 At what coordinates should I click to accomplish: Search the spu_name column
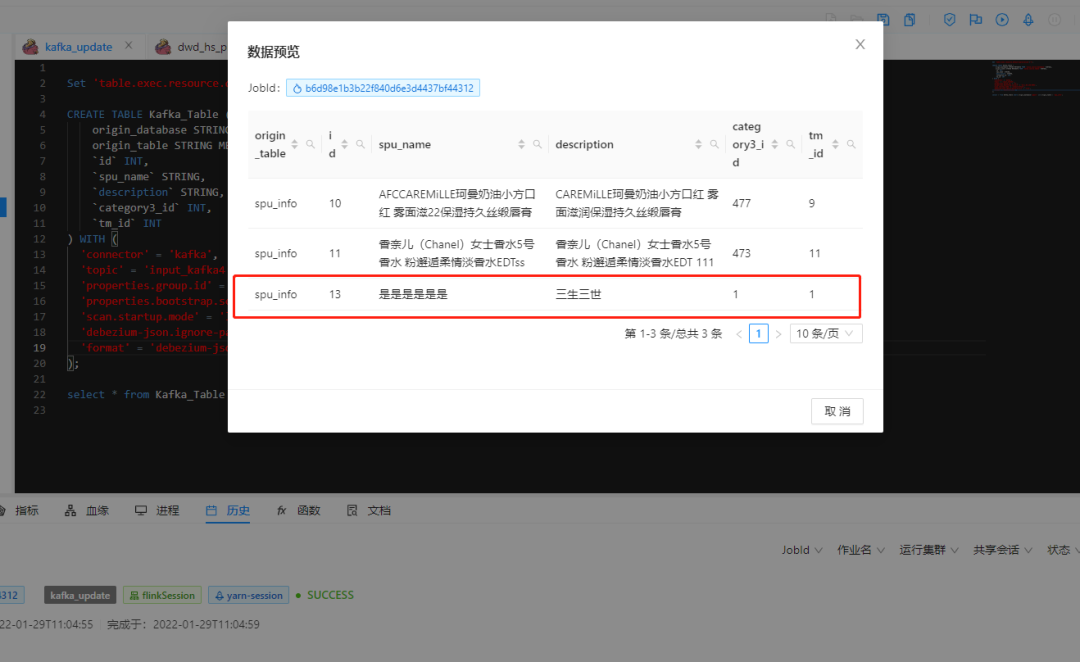coord(537,144)
